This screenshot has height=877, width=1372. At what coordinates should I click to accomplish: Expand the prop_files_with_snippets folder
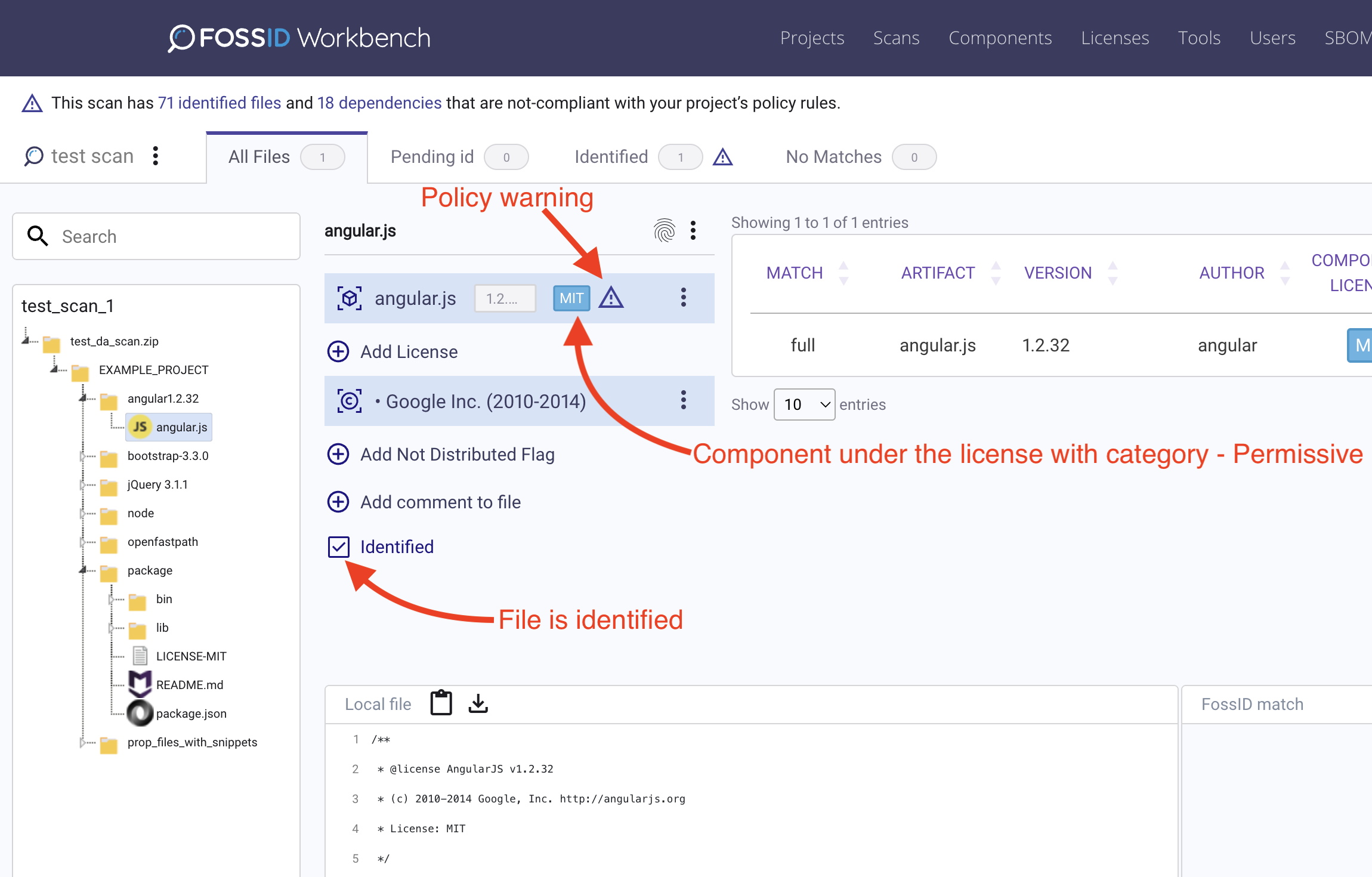pyautogui.click(x=83, y=742)
